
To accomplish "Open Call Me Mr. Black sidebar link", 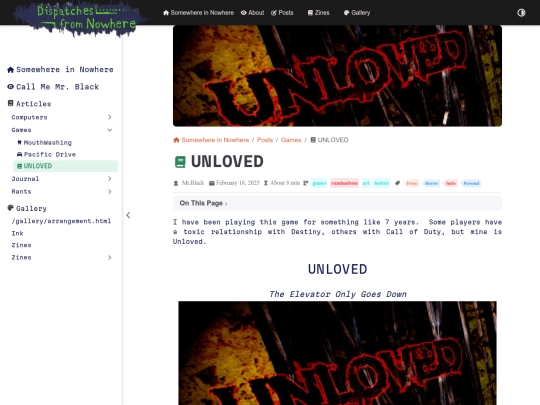I will 58,87.
